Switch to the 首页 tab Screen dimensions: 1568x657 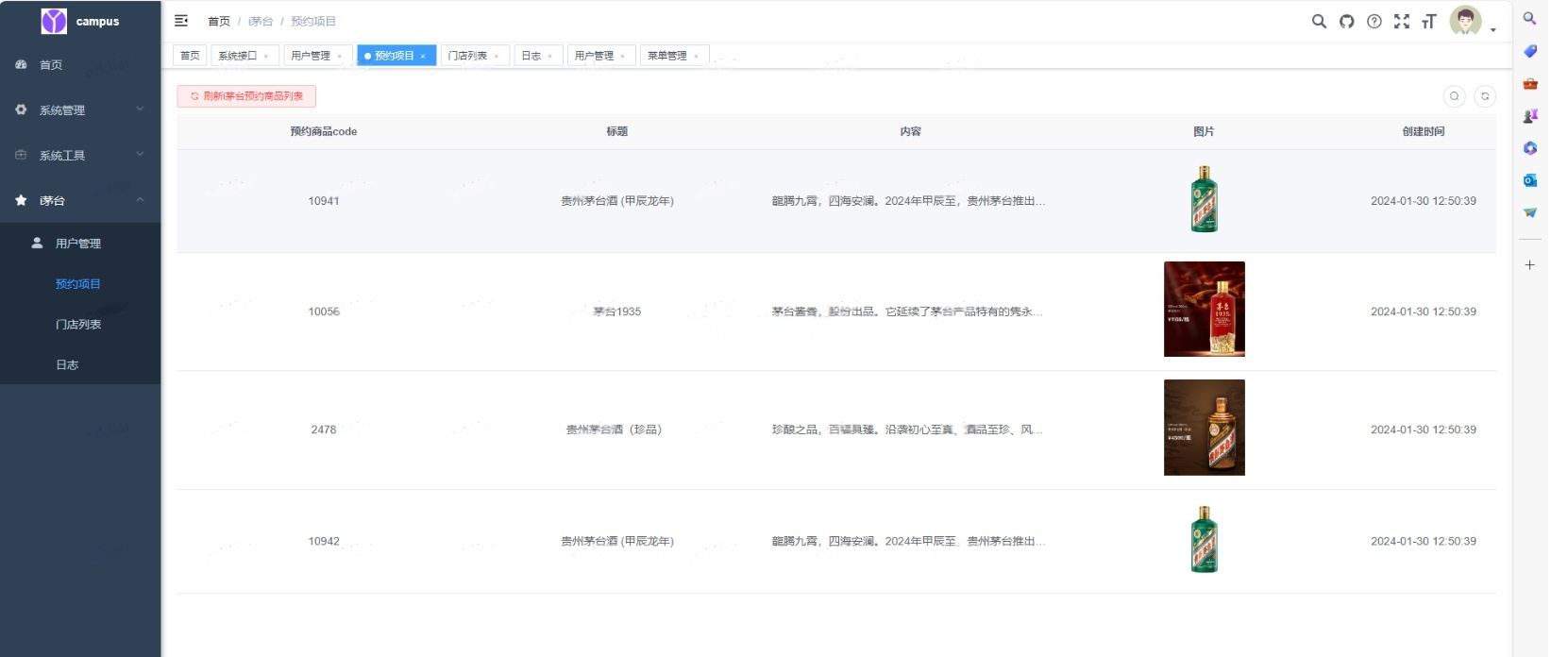190,56
